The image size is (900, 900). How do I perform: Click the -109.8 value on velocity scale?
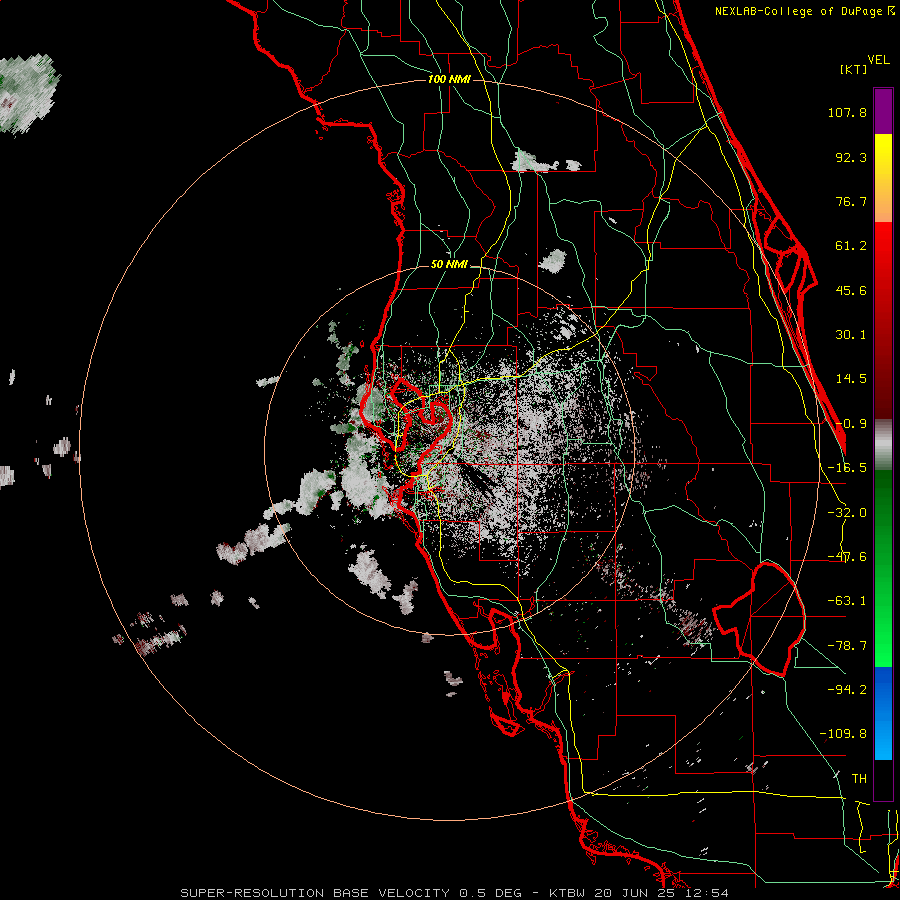tap(843, 734)
